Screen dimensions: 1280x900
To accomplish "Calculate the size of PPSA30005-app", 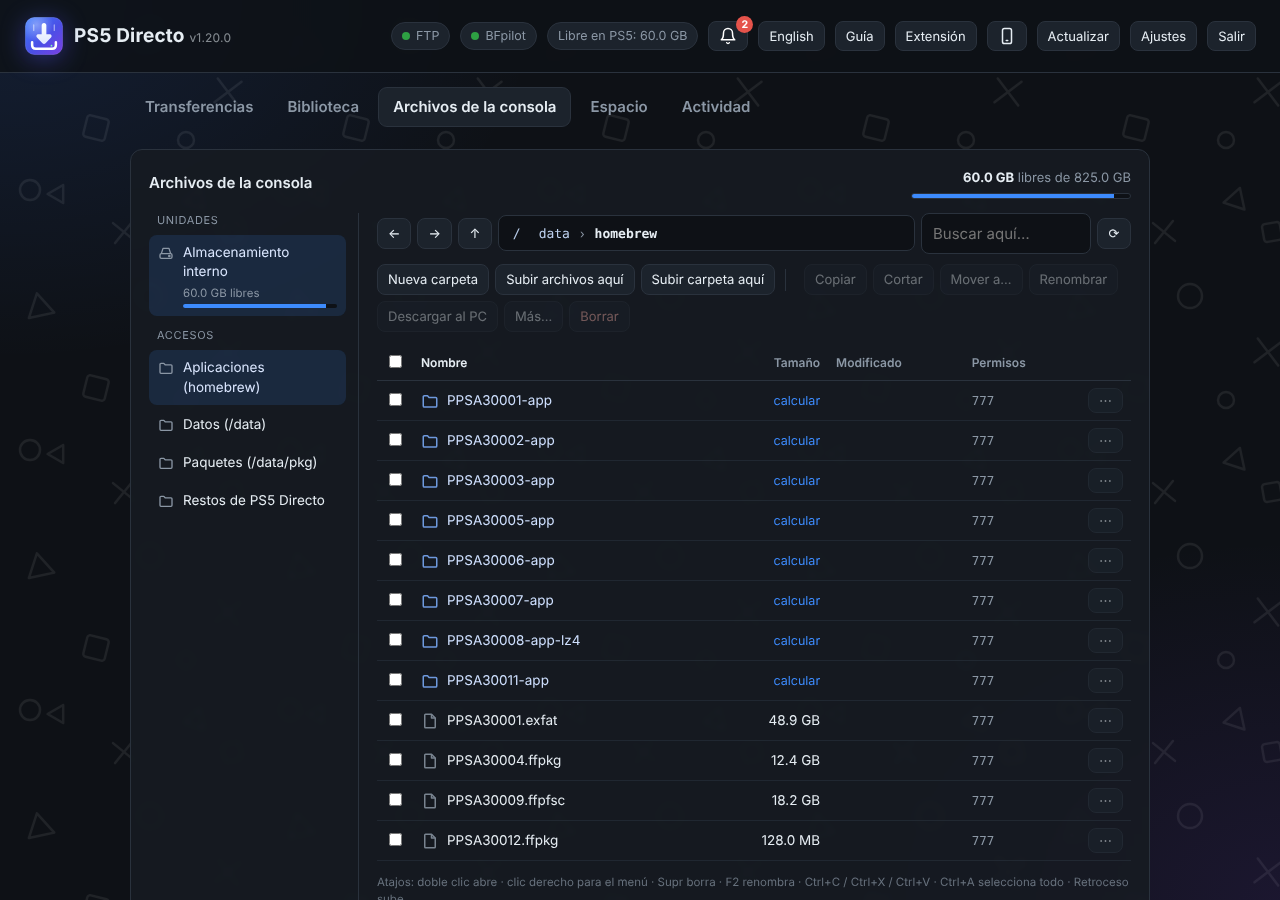I will 796,520.
